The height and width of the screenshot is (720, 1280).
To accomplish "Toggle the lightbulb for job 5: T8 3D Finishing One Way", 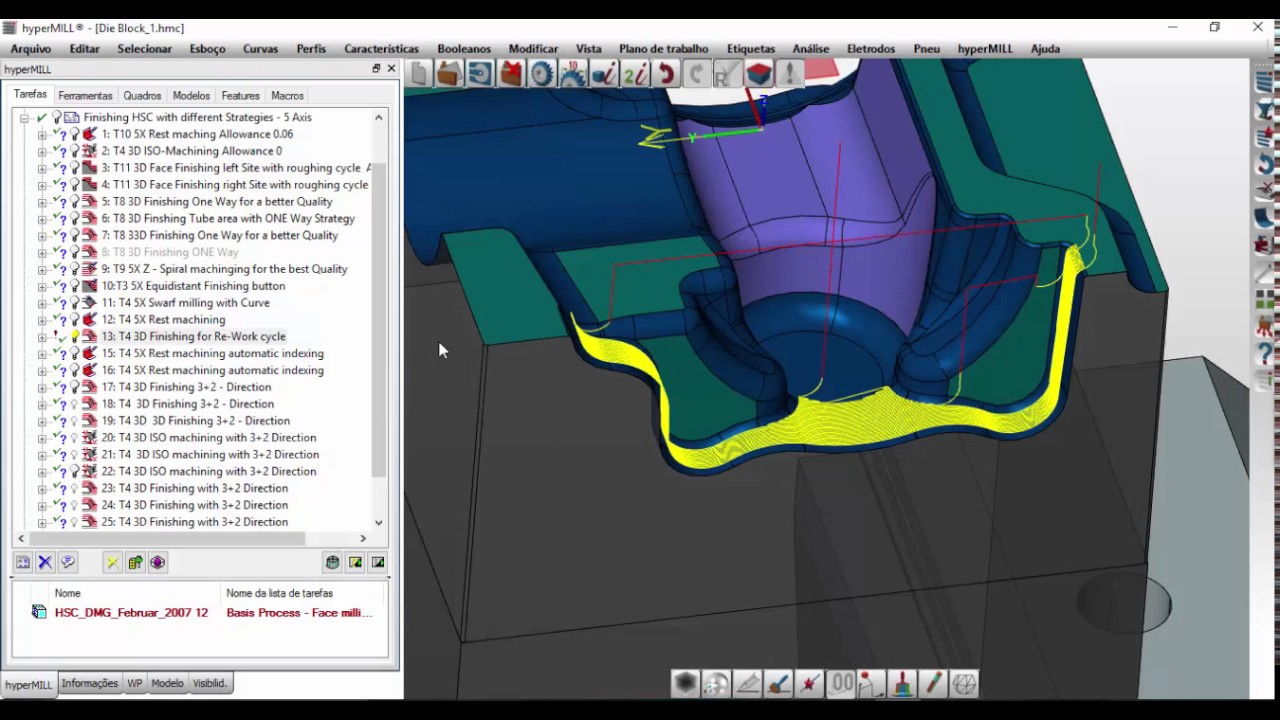I will [74, 202].
